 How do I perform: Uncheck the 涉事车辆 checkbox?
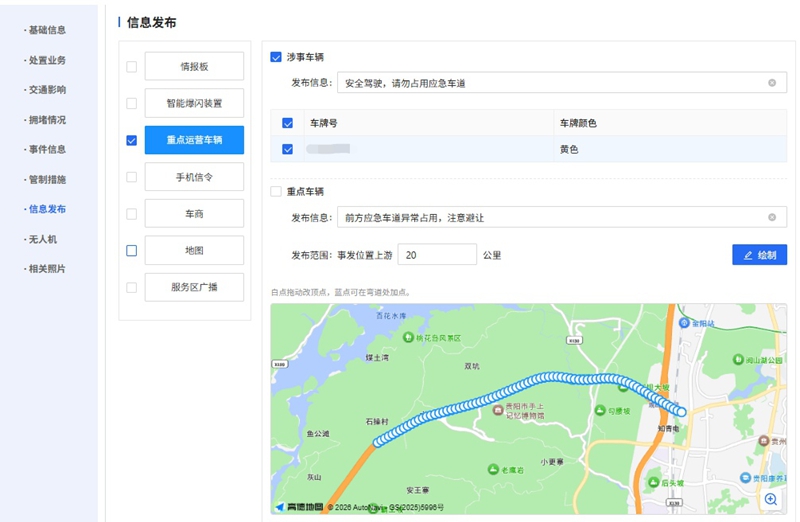276,57
